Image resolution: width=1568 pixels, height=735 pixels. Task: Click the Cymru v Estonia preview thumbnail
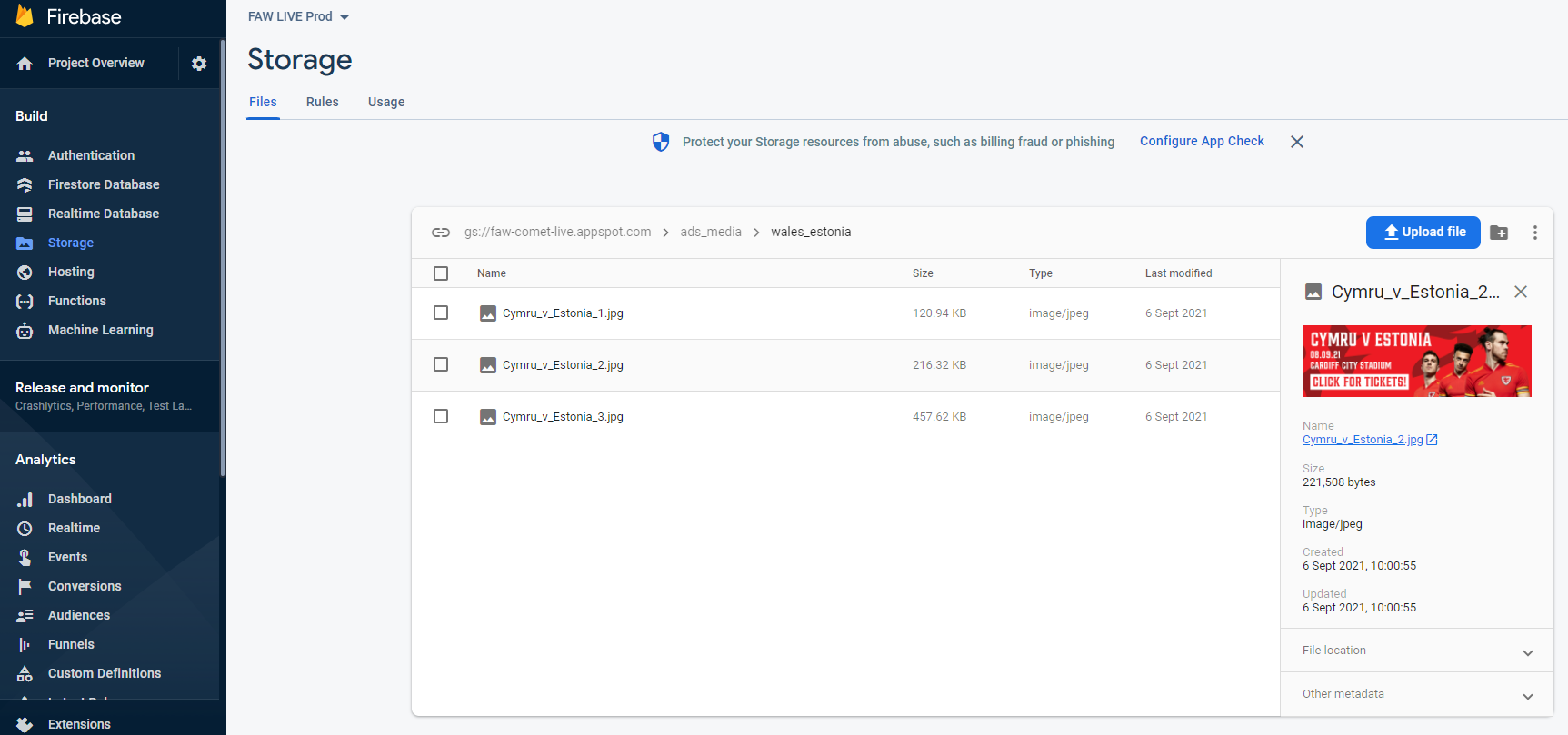click(x=1416, y=361)
